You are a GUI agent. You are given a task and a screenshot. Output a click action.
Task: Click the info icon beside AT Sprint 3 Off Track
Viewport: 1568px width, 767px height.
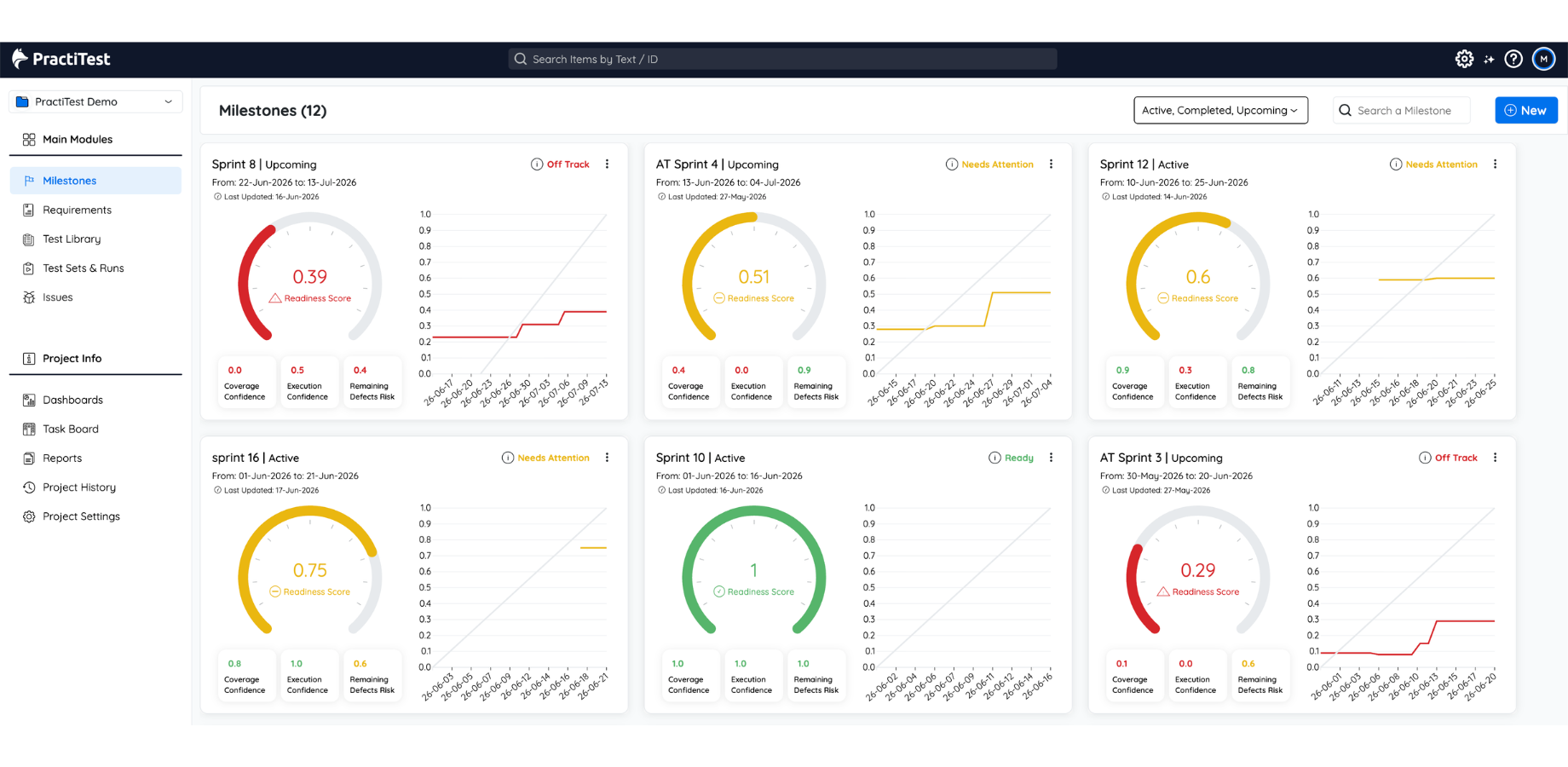tap(1425, 458)
